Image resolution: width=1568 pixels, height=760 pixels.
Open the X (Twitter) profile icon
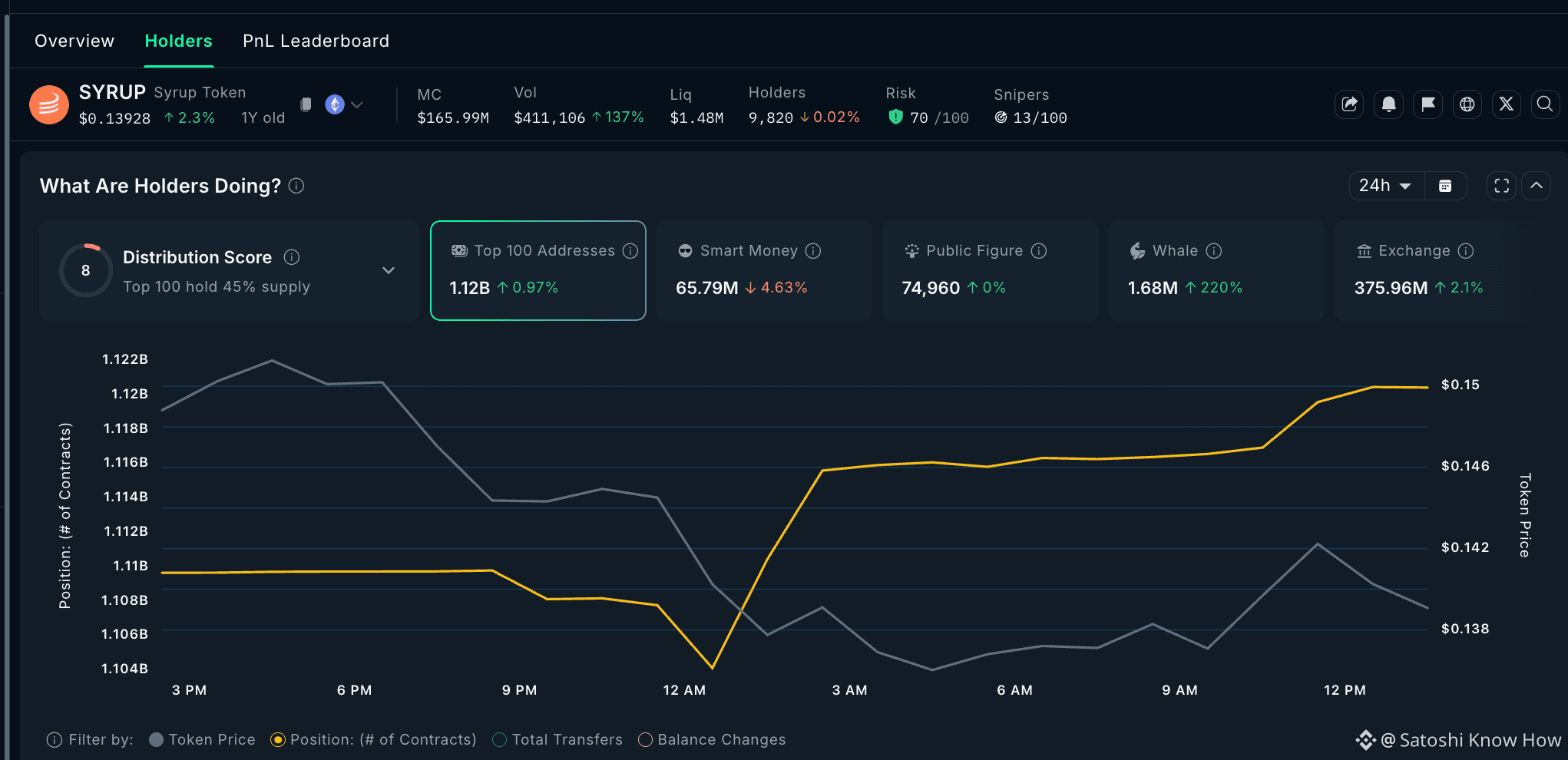click(x=1506, y=104)
